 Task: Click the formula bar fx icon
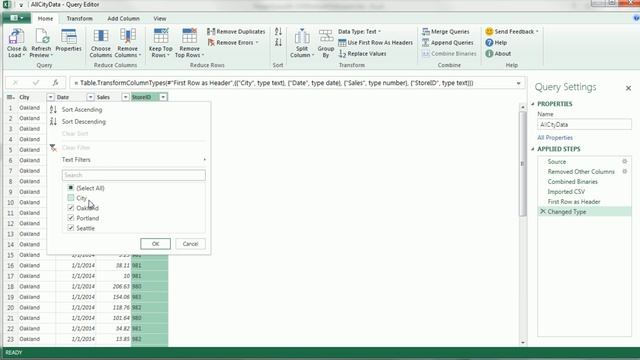56,83
